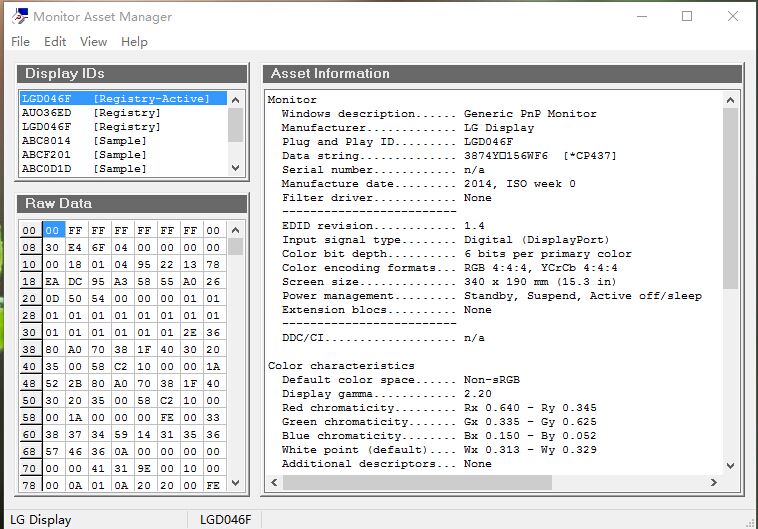Click Asset Information vertical scroll up arrow

point(730,100)
